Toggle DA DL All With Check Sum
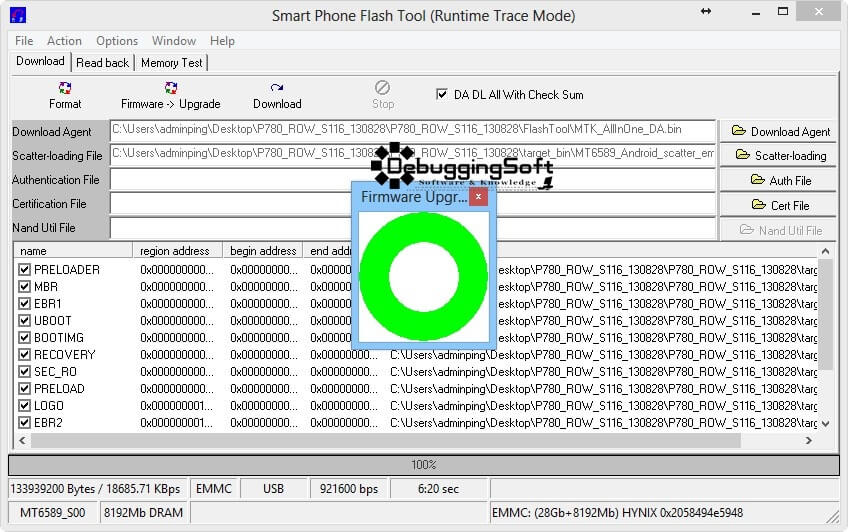Image resolution: width=848 pixels, height=532 pixels. (x=441, y=95)
